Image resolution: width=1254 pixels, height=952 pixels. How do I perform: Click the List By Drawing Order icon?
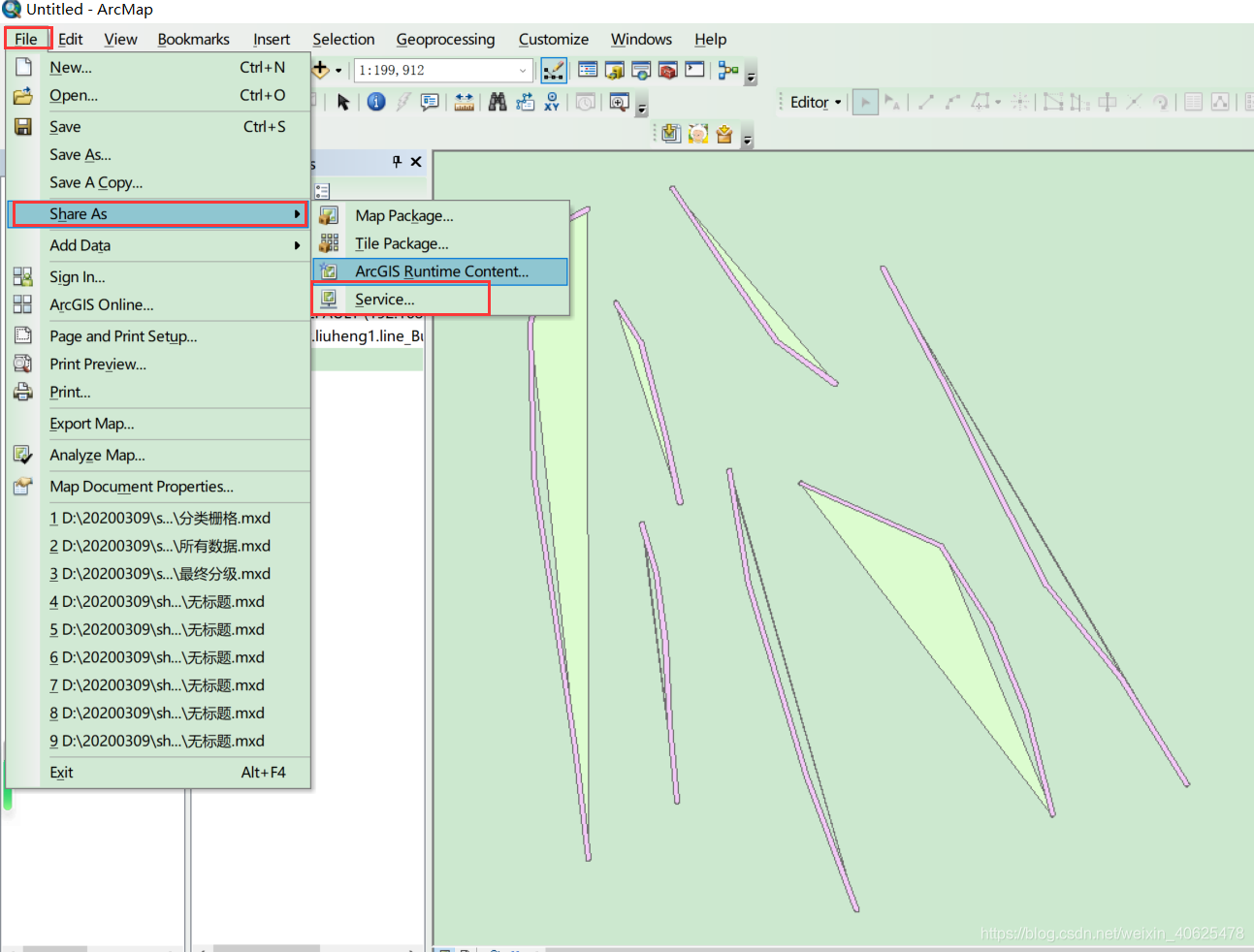[322, 192]
